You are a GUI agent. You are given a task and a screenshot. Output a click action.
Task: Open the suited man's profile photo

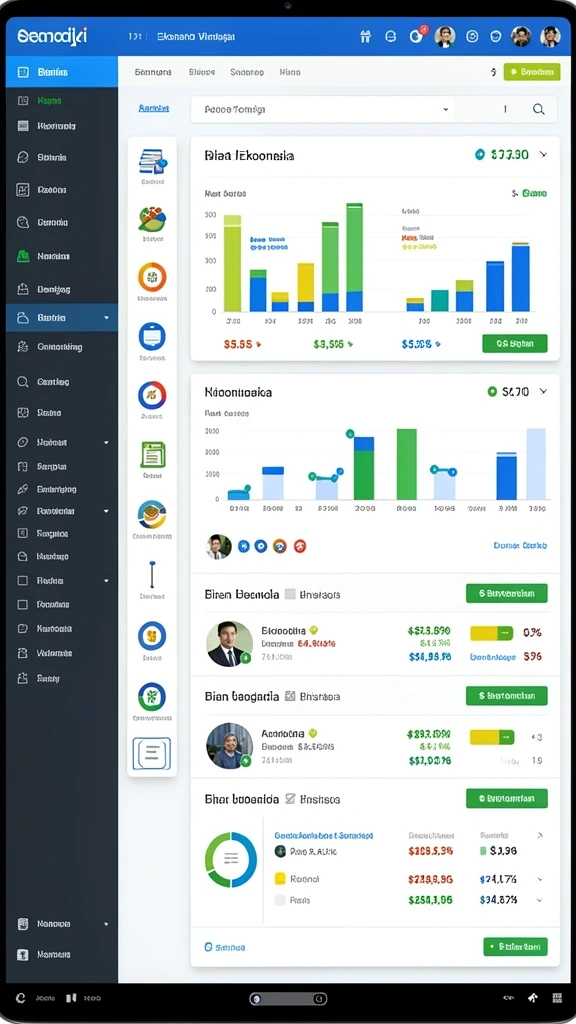point(229,643)
